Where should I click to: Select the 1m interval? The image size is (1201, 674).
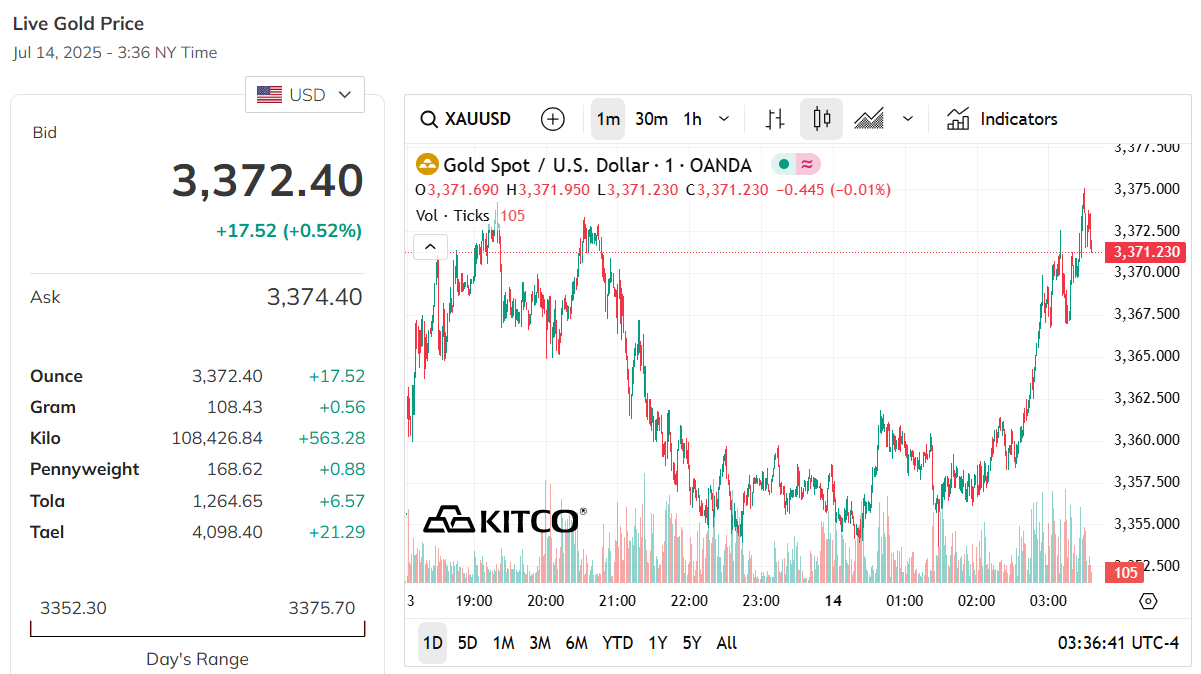coord(608,119)
